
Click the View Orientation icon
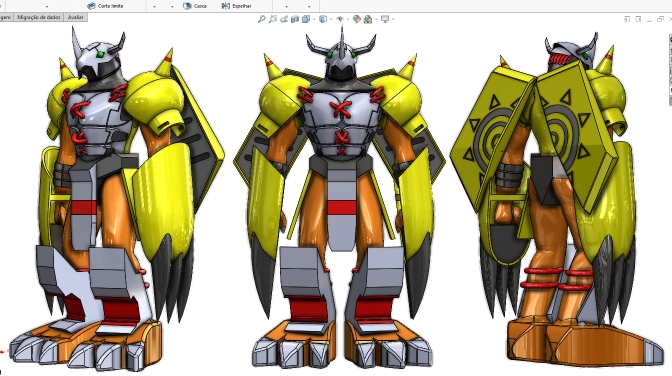click(306, 19)
